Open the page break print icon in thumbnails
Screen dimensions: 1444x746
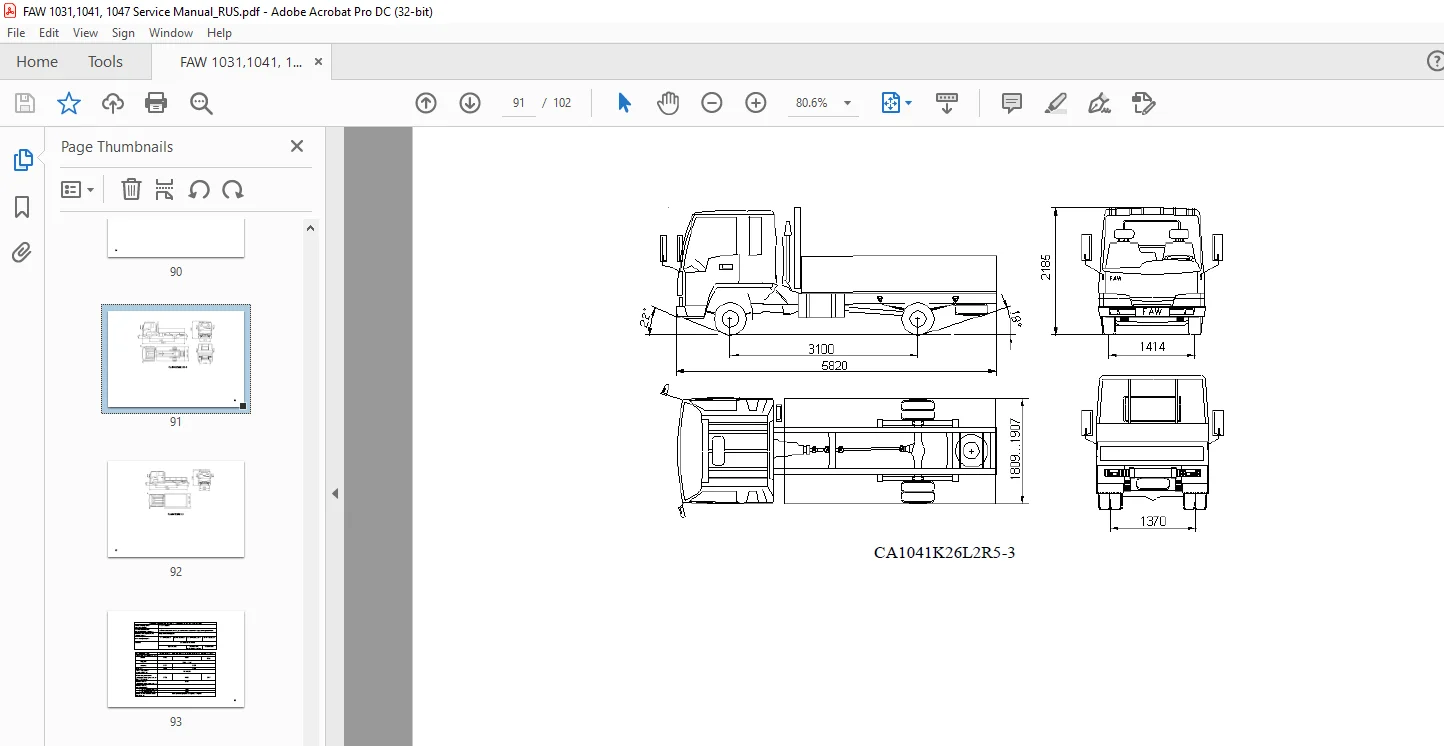[x=165, y=190]
